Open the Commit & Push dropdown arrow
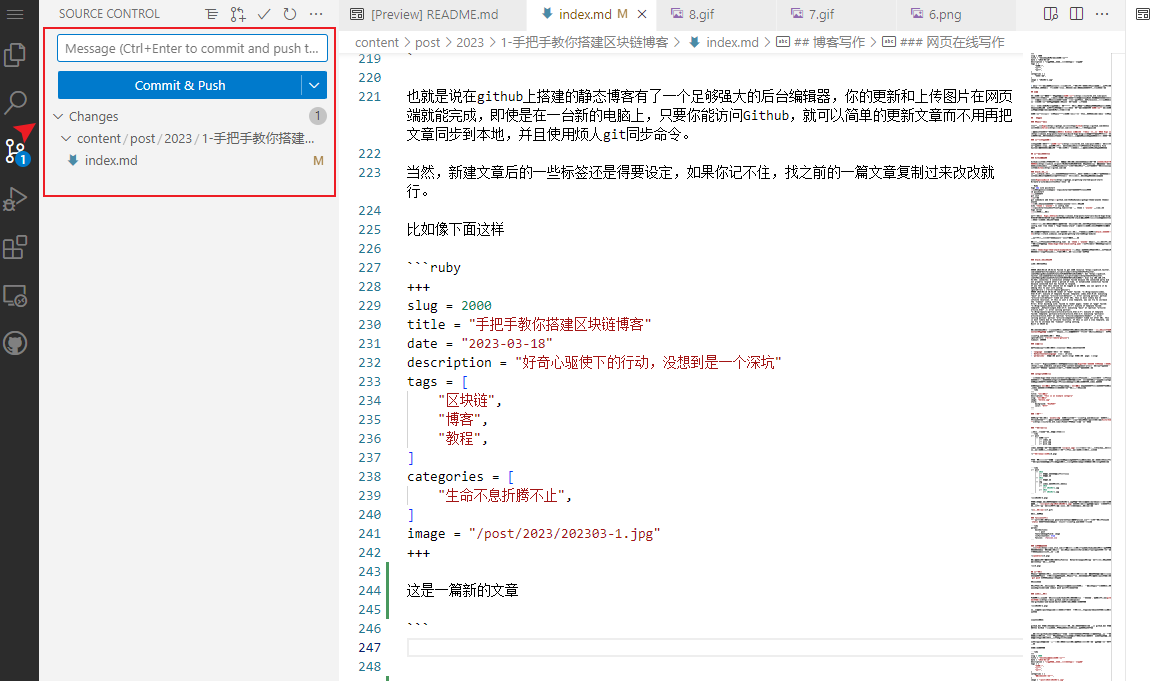 (314, 85)
